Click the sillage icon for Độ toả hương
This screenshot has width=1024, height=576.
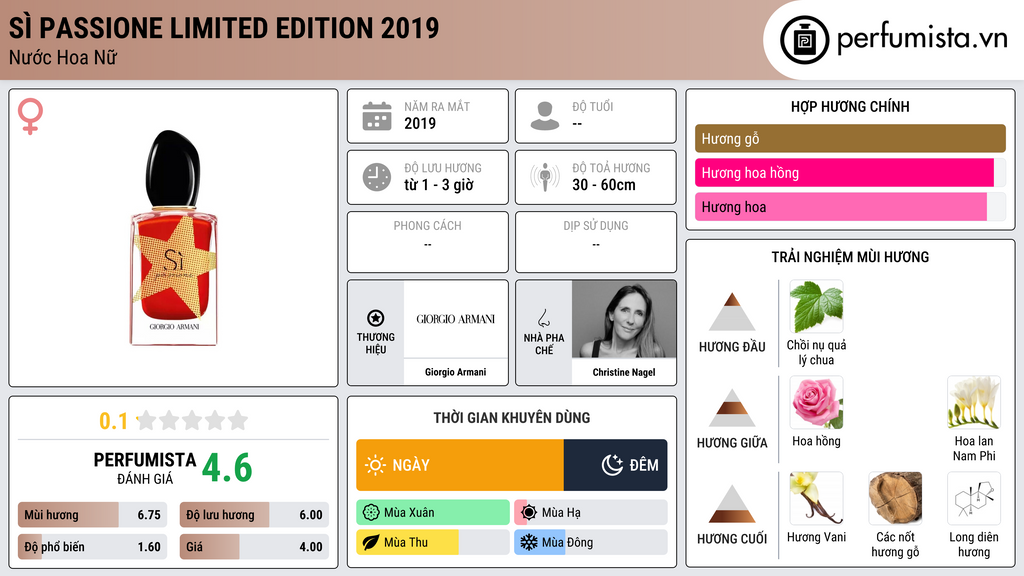[544, 177]
